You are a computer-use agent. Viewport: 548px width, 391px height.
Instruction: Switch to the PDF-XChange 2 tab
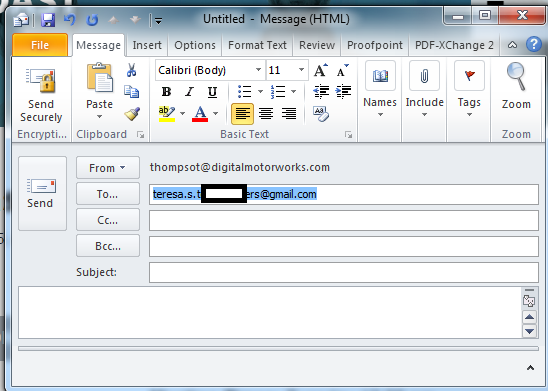click(454, 45)
